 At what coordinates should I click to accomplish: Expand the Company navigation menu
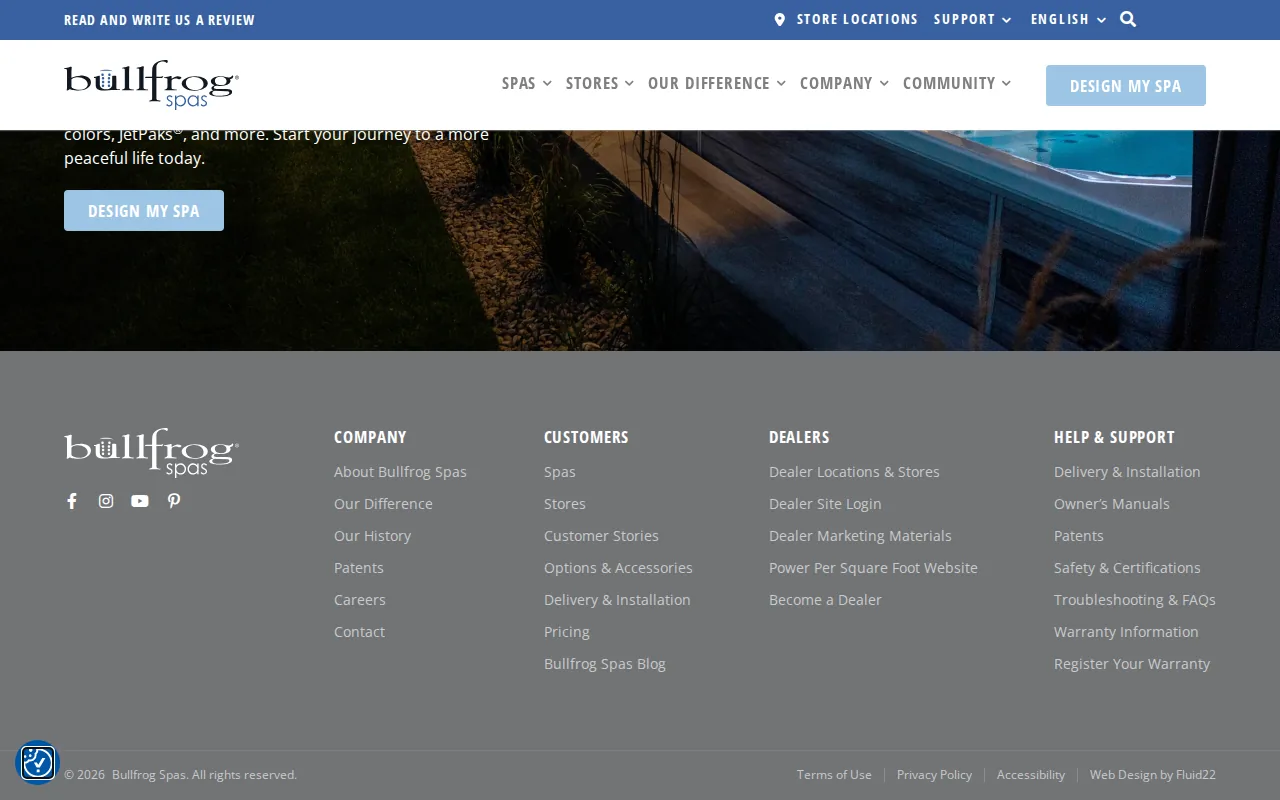click(844, 83)
